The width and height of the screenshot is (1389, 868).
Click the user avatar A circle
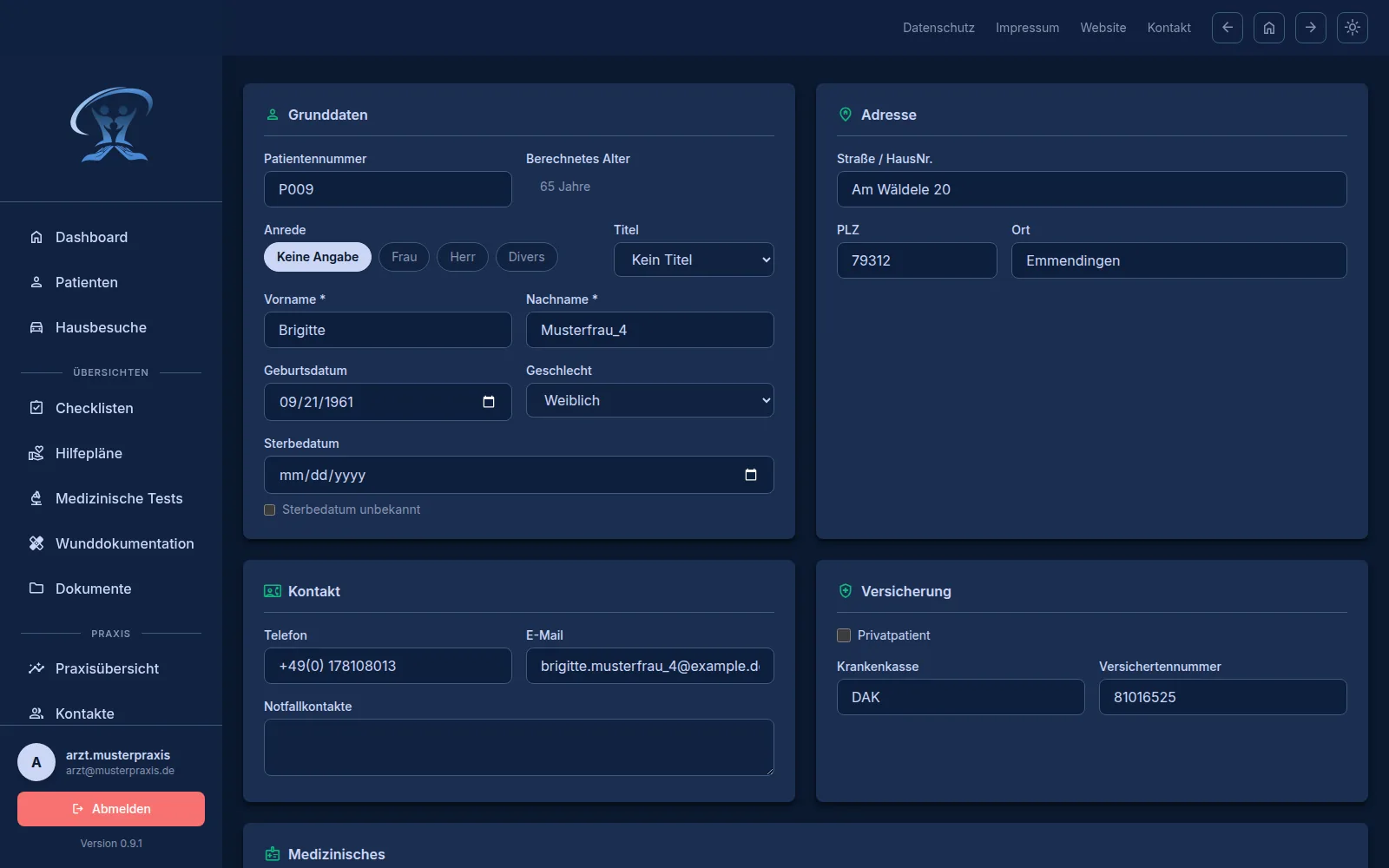[36, 762]
